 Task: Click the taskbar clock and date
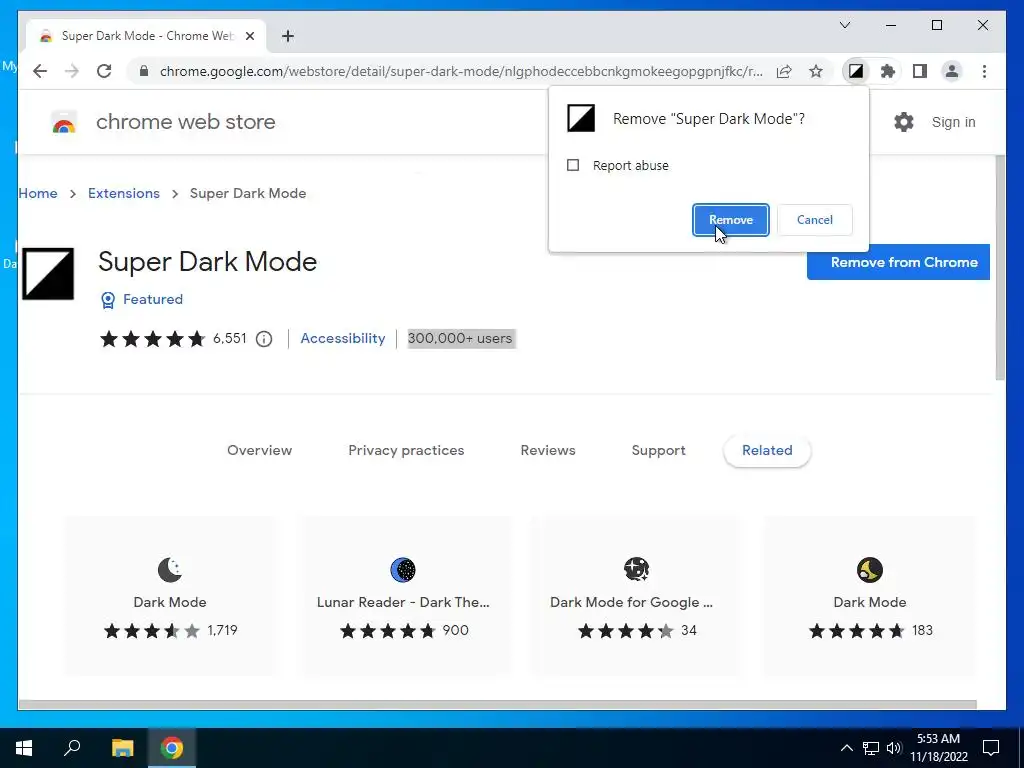click(938, 748)
